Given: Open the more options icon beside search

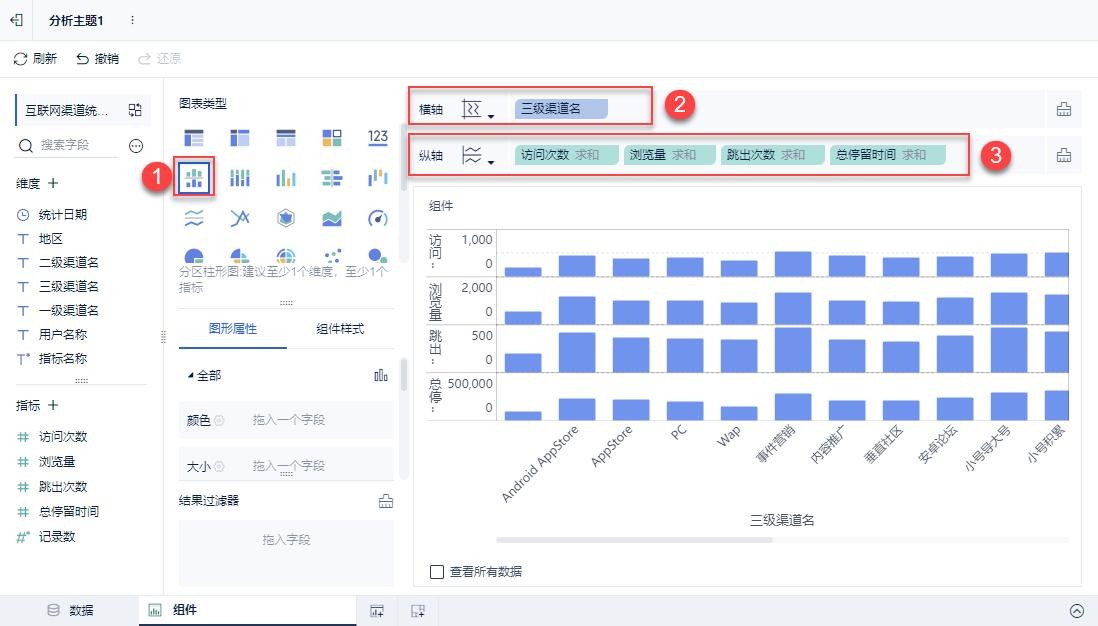Looking at the screenshot, I should 136,146.
